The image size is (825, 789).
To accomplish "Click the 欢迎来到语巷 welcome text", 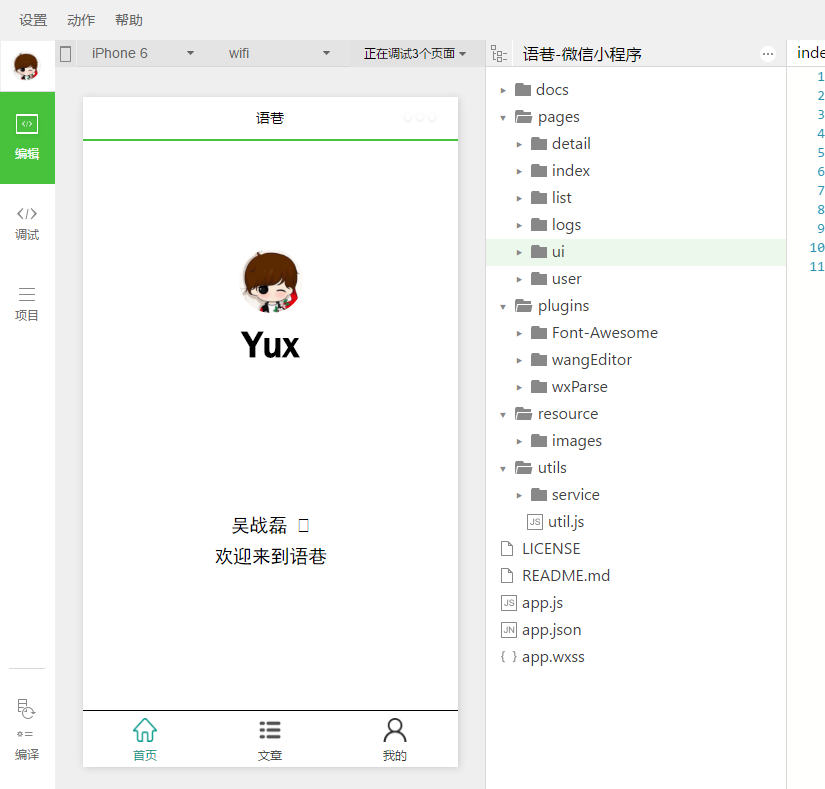I will [x=270, y=557].
